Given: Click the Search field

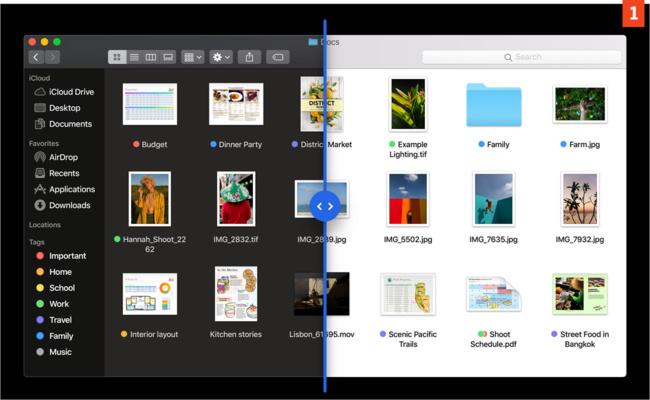Looking at the screenshot, I should [521, 57].
